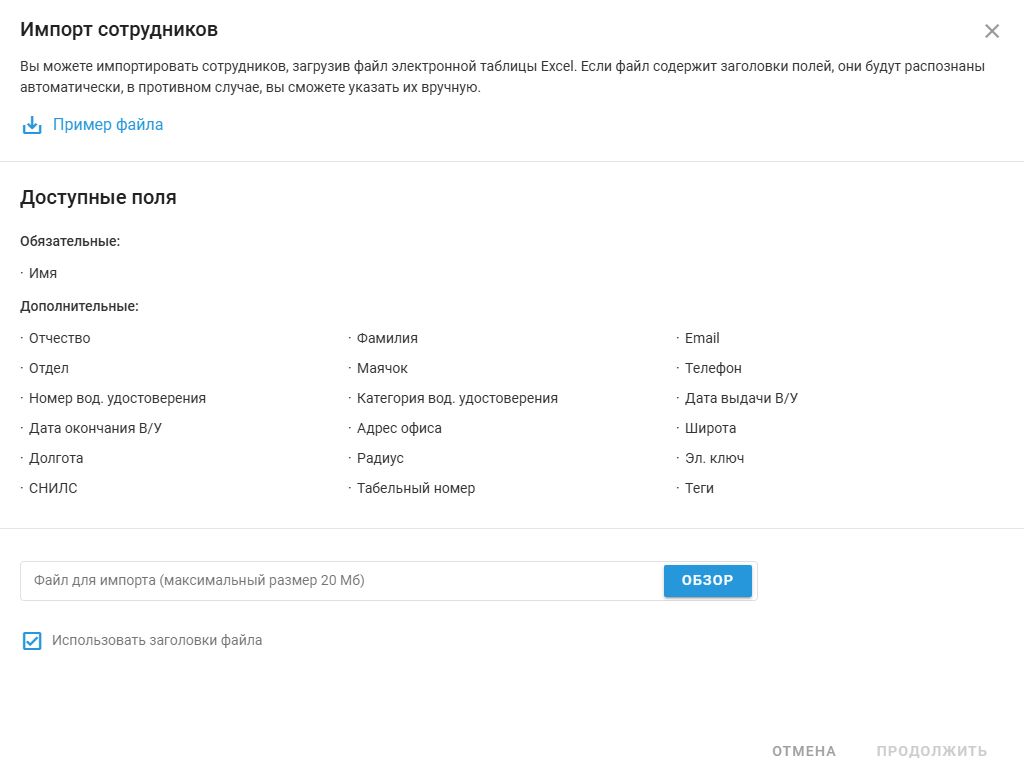Click the "СНИЛС" field item
Screen dimensions: 1024x782
point(53,488)
